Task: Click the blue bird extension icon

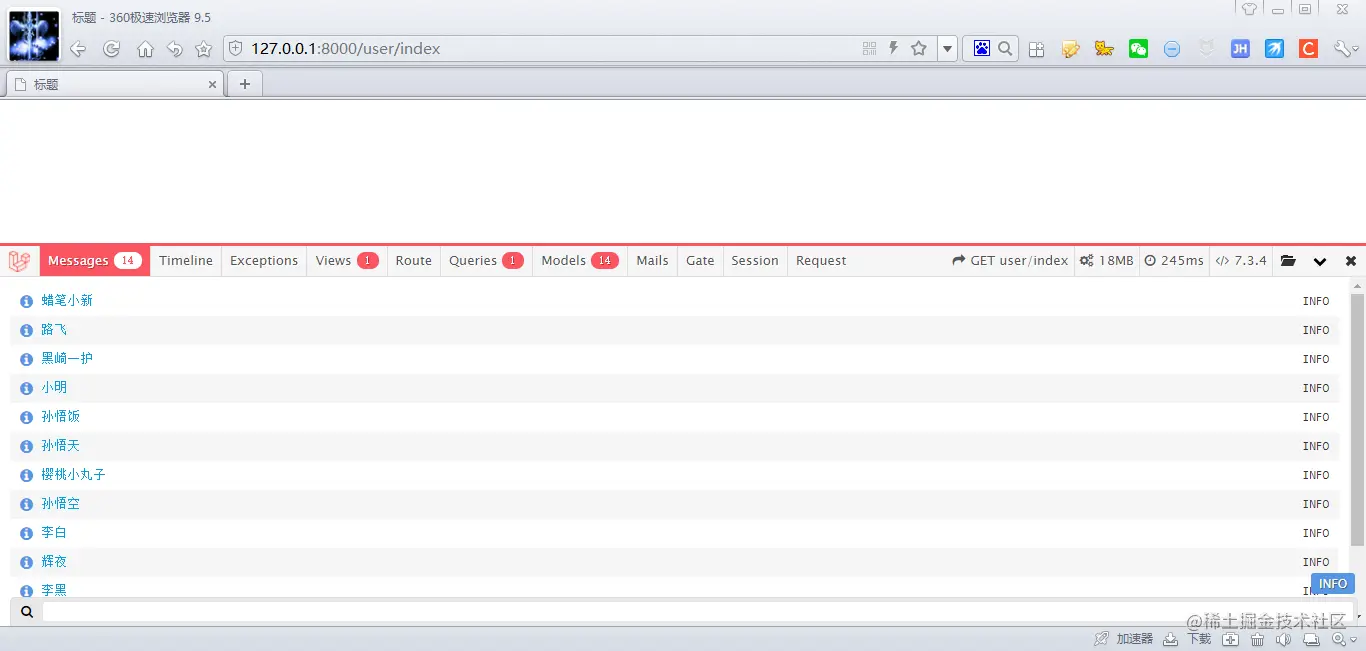Action: point(1274,49)
